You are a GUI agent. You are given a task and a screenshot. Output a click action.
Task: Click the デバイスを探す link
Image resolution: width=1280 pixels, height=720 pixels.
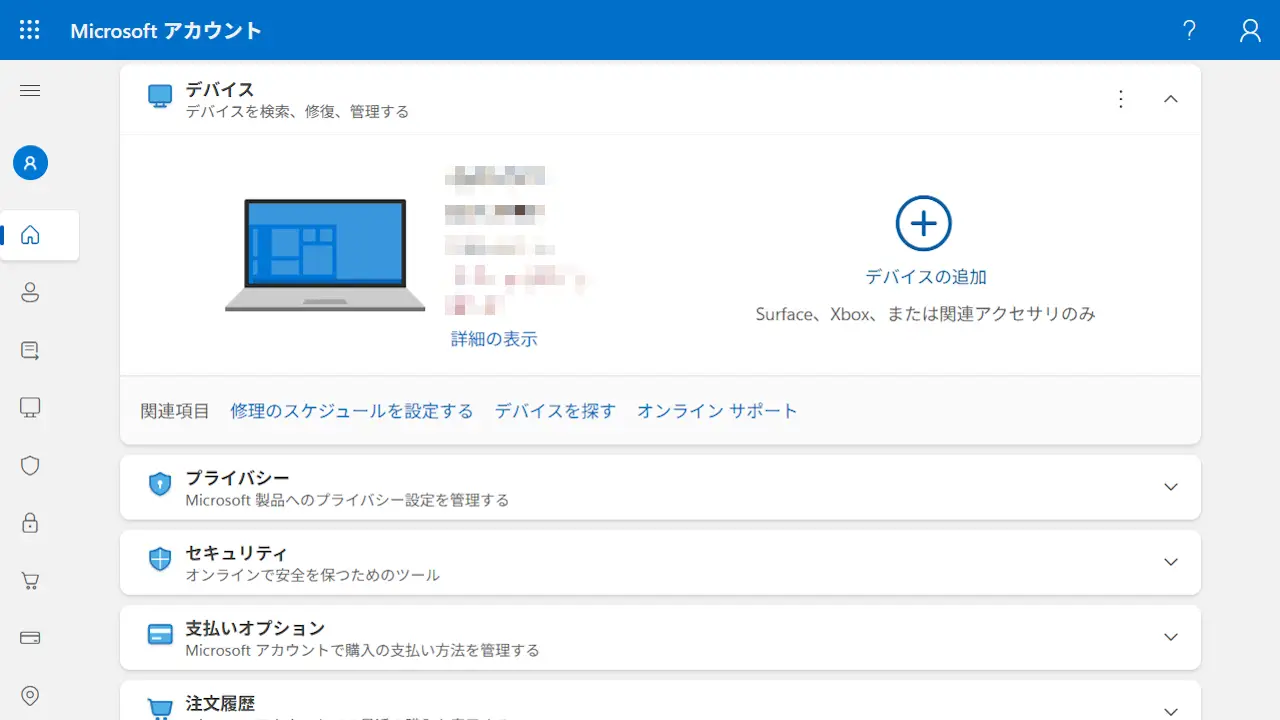[x=555, y=411]
